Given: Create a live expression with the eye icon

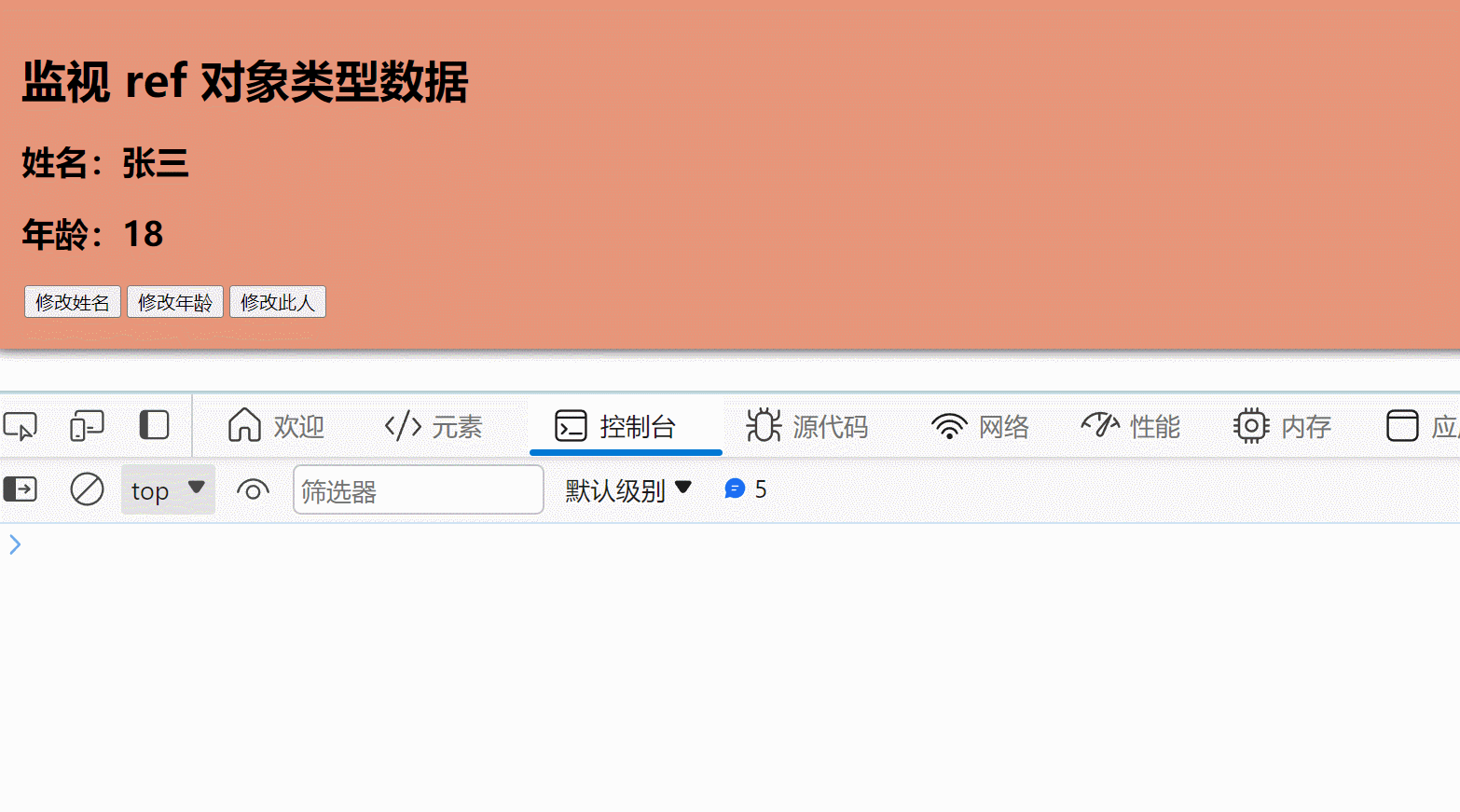Looking at the screenshot, I should [x=253, y=489].
